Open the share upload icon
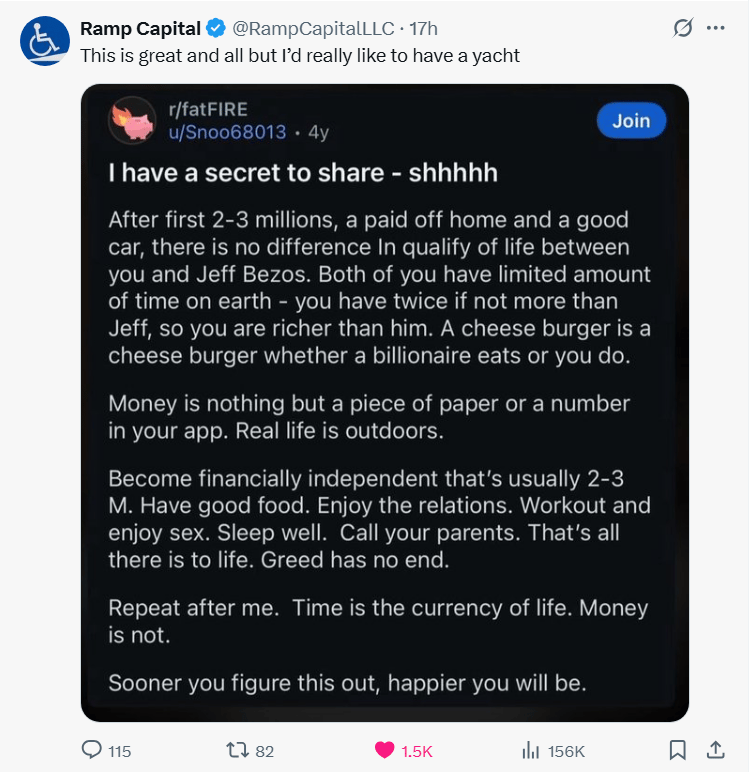This screenshot has height=772, width=751. (716, 750)
